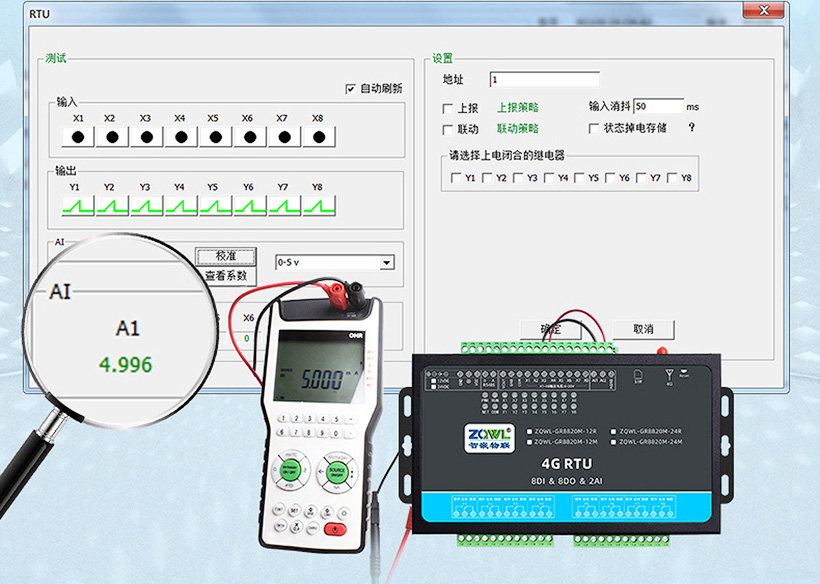Toggle the Y8 output waveform icon
This screenshot has height=584, width=820.
[x=319, y=205]
